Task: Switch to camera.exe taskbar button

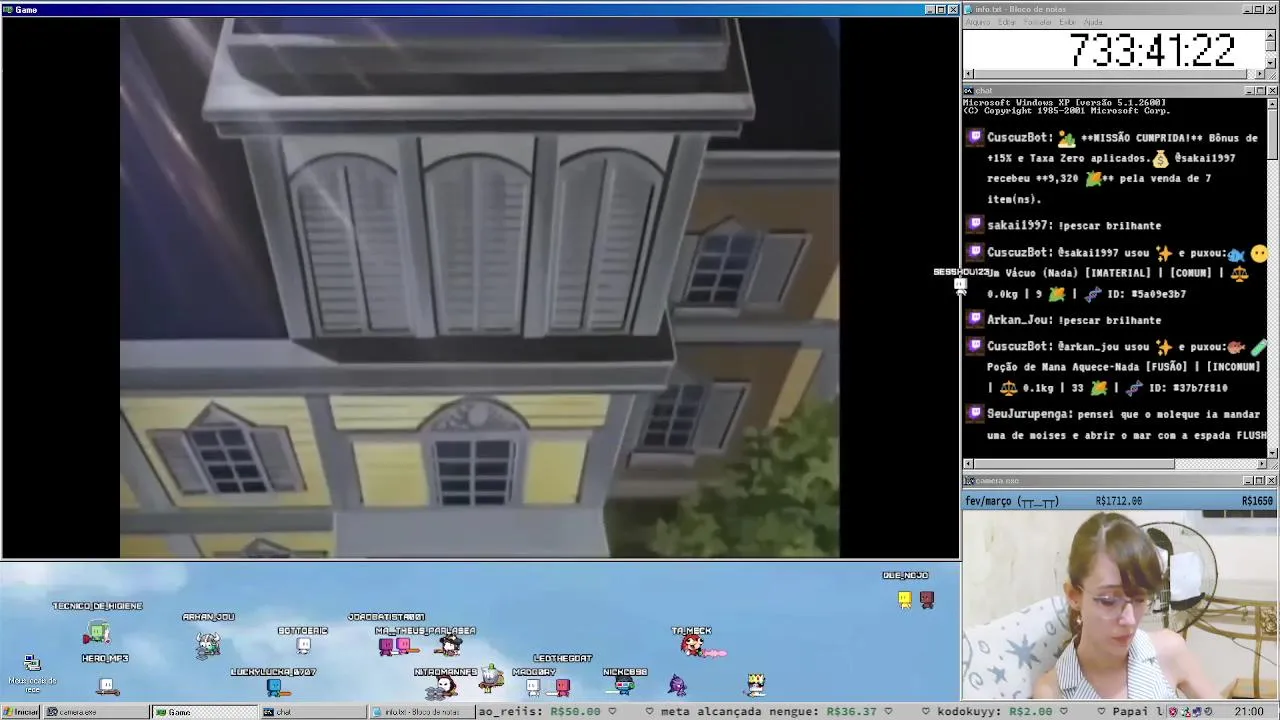Action: pos(96,712)
